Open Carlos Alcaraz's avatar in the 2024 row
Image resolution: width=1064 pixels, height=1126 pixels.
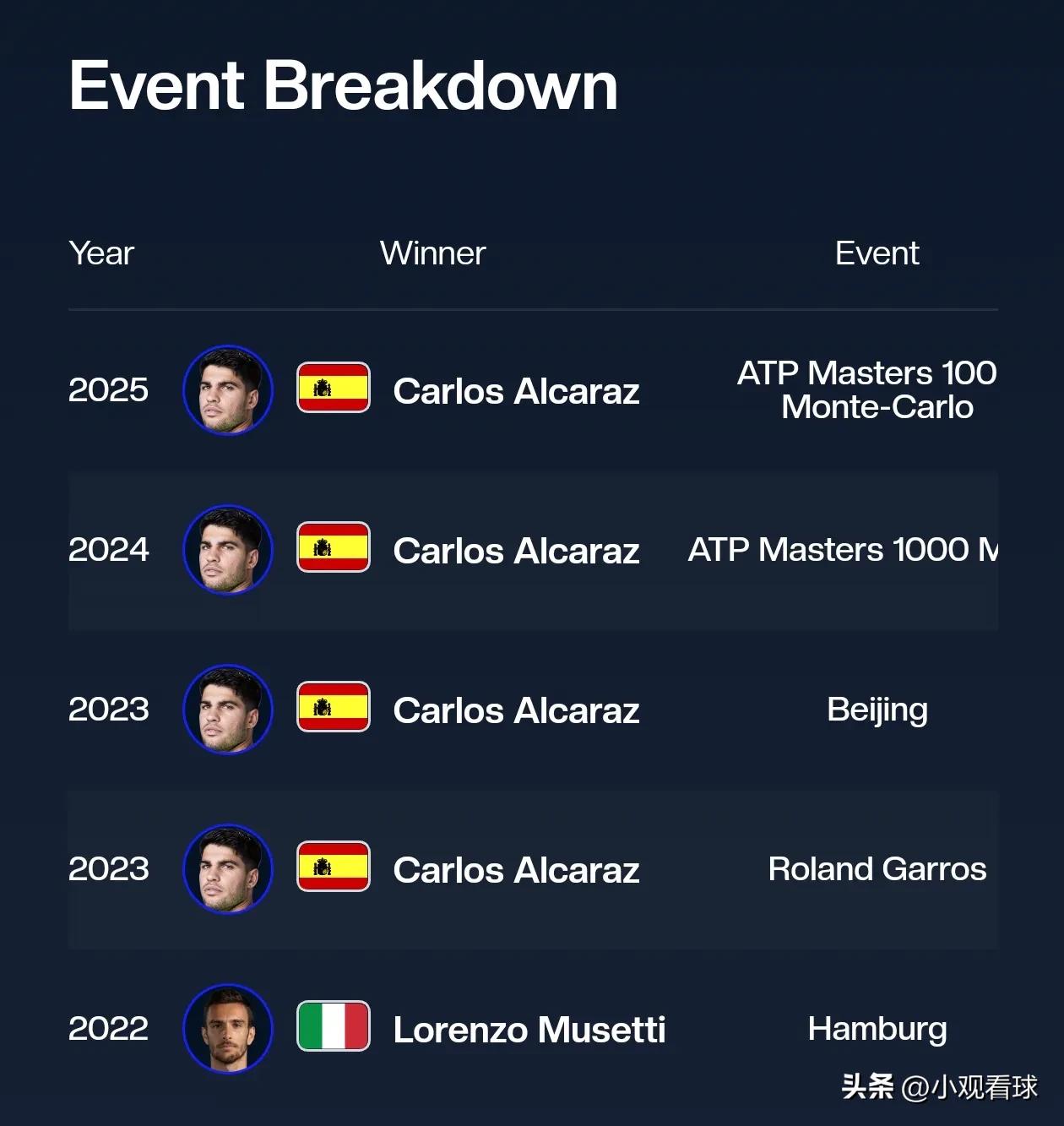tap(228, 550)
